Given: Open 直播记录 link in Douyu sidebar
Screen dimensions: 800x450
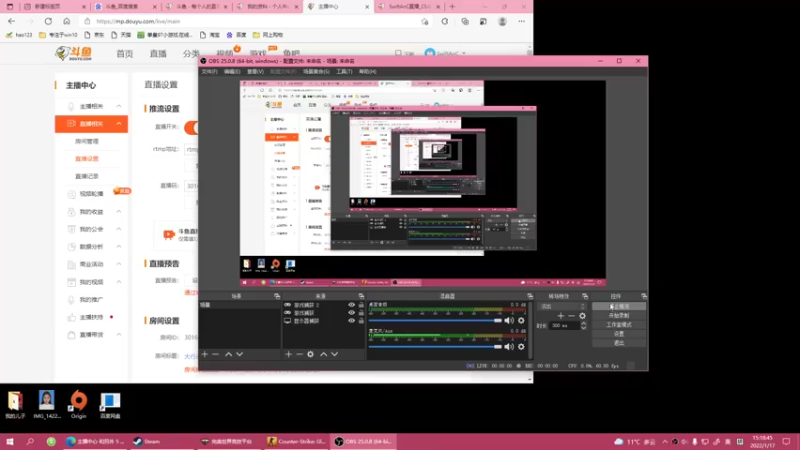Looking at the screenshot, I should pyautogui.click(x=87, y=176).
